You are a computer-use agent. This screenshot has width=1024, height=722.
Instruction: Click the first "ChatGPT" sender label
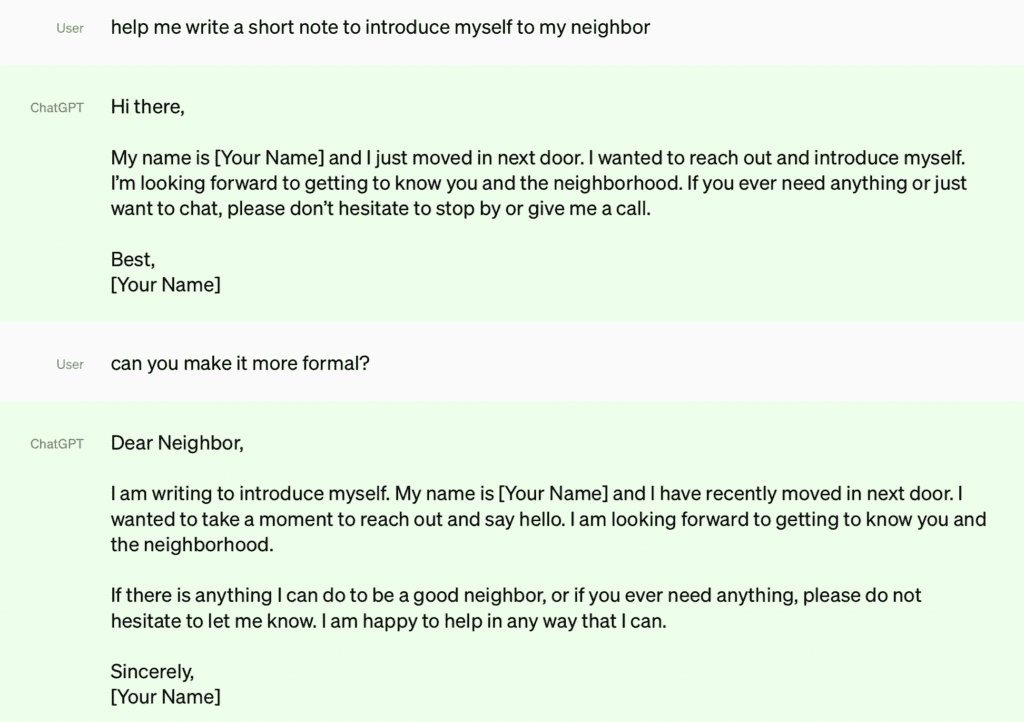57,107
